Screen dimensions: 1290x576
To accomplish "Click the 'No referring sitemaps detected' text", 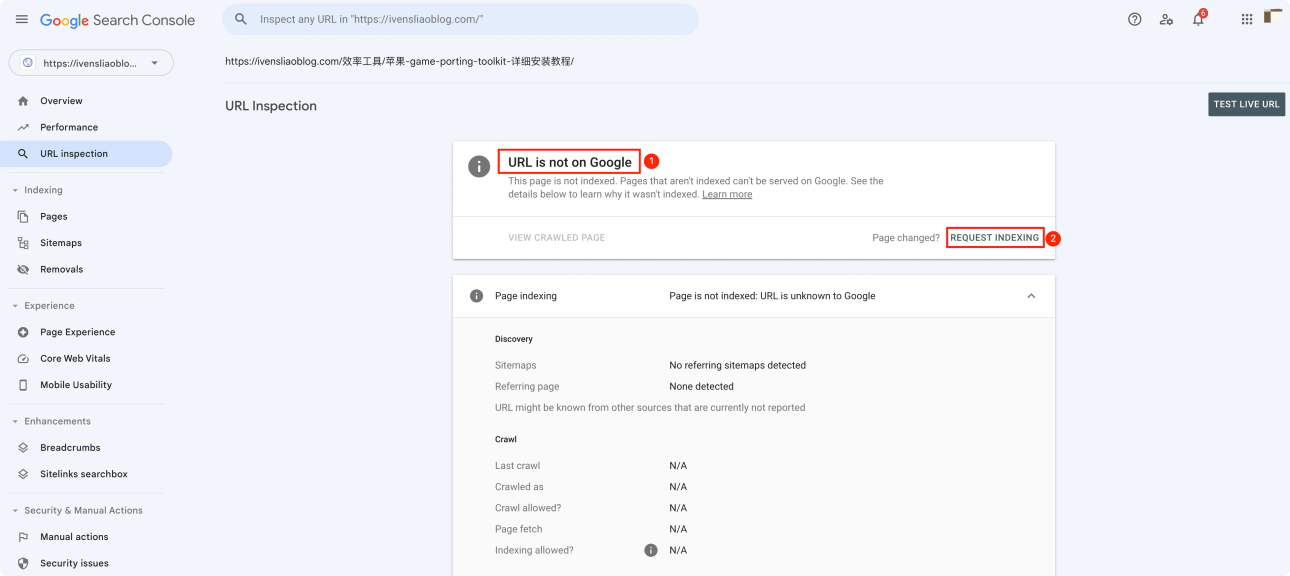I will coord(737,365).
